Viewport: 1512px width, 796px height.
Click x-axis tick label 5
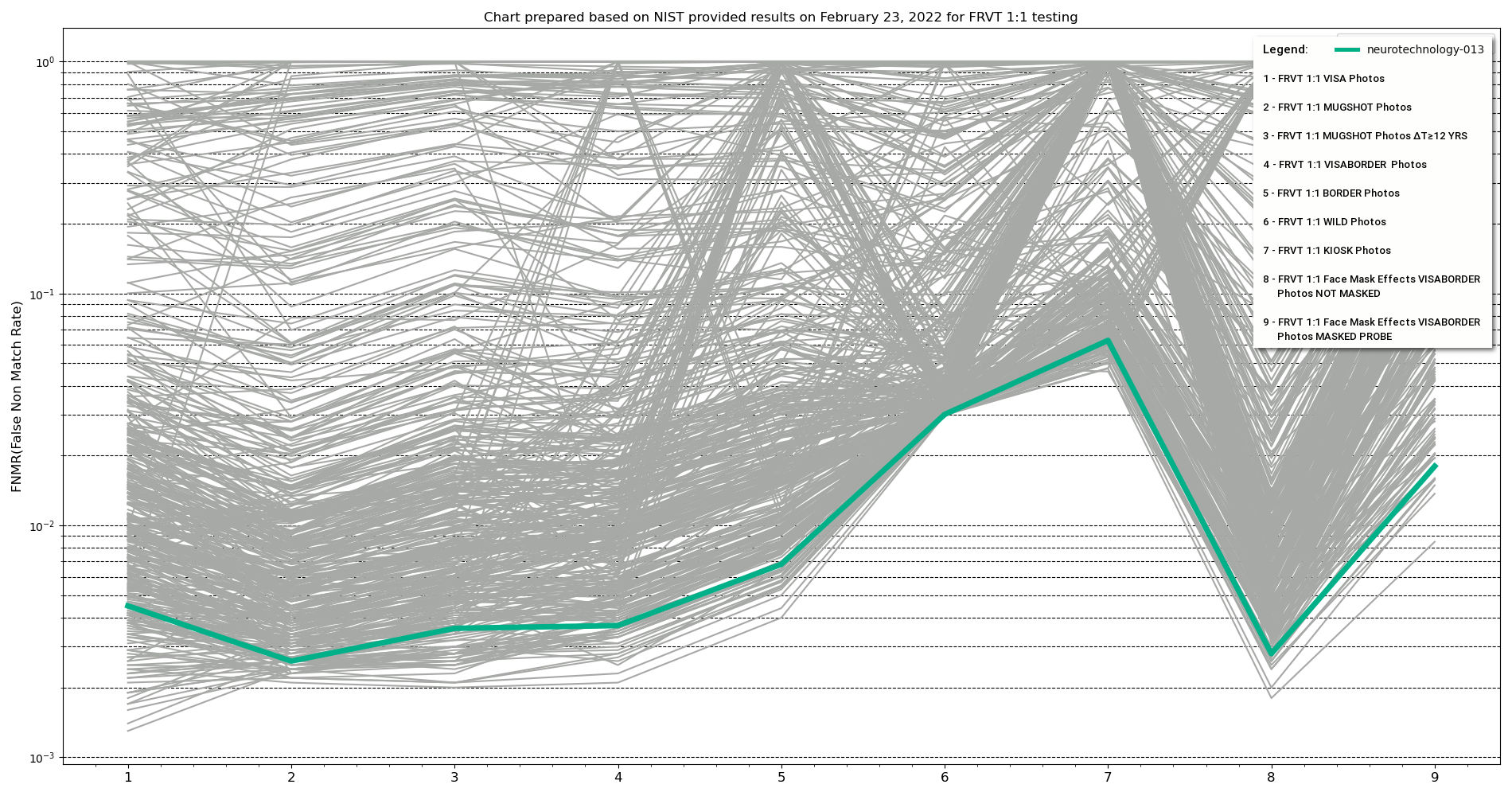tap(781, 778)
